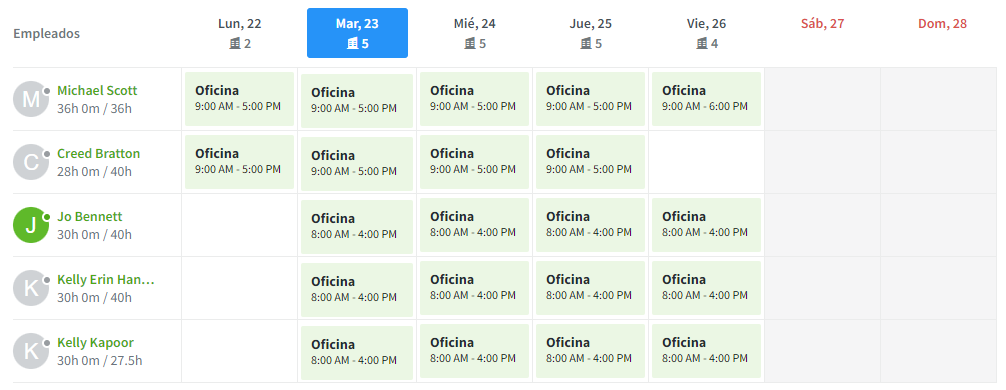Open Kelly Kapoor's name link
This screenshot has height=390, width=1006.
(x=96, y=343)
